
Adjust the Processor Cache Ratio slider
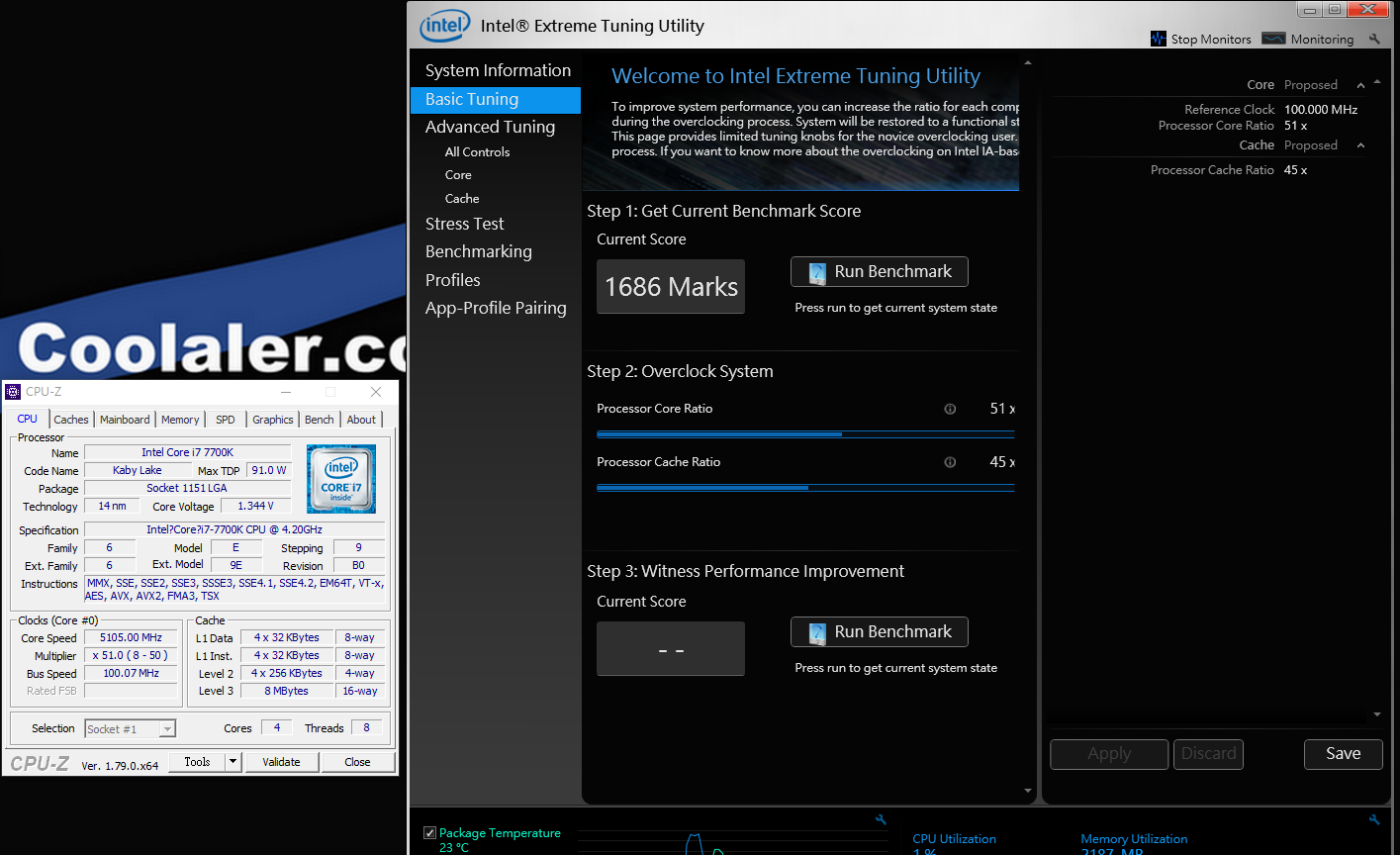(805, 488)
